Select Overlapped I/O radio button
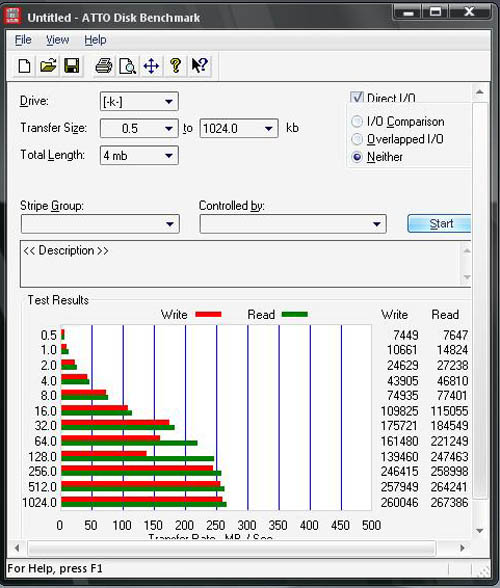This screenshot has width=500, height=588. [357, 139]
